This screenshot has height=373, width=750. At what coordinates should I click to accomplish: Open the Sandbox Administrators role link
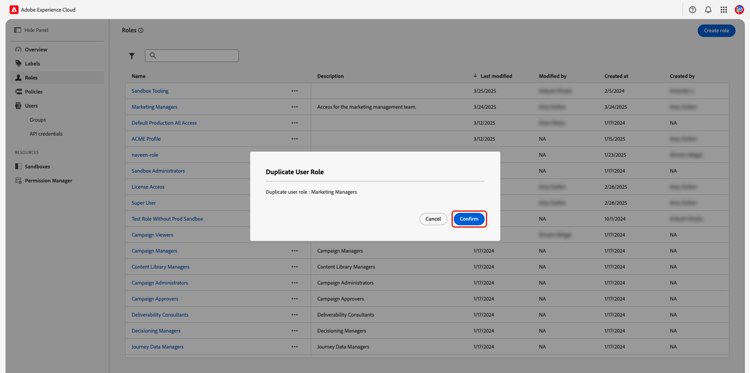pyautogui.click(x=158, y=171)
